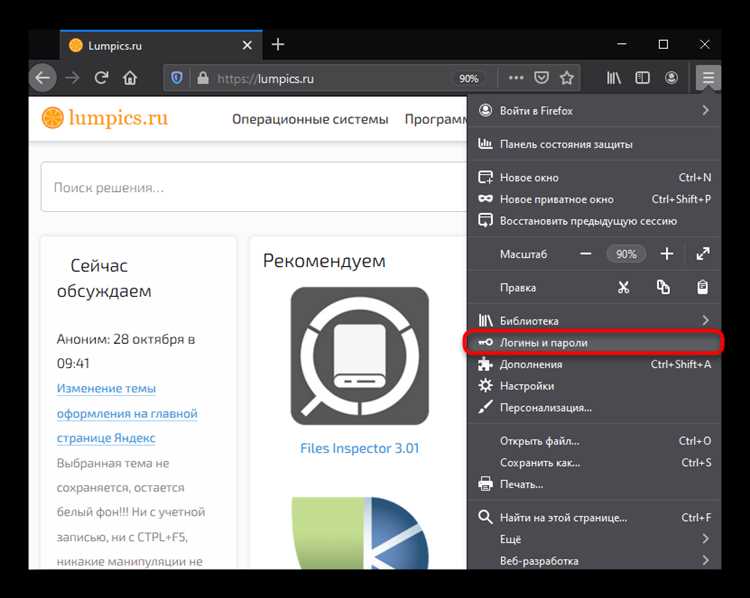The height and width of the screenshot is (598, 750).
Task: Bookmark this page with the star
Action: tap(567, 78)
